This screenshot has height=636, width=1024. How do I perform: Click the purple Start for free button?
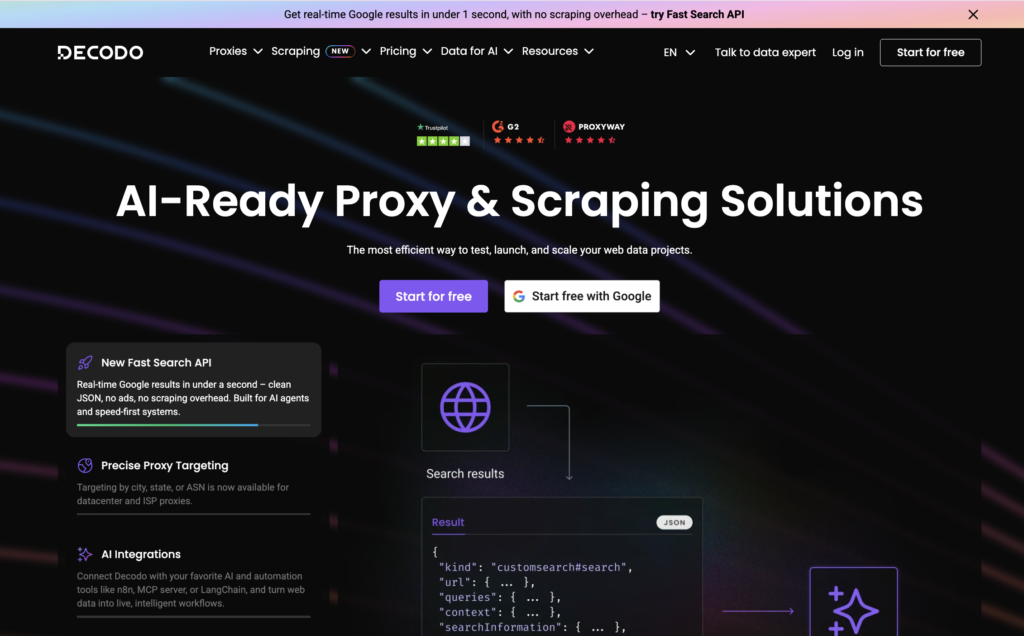click(x=433, y=296)
